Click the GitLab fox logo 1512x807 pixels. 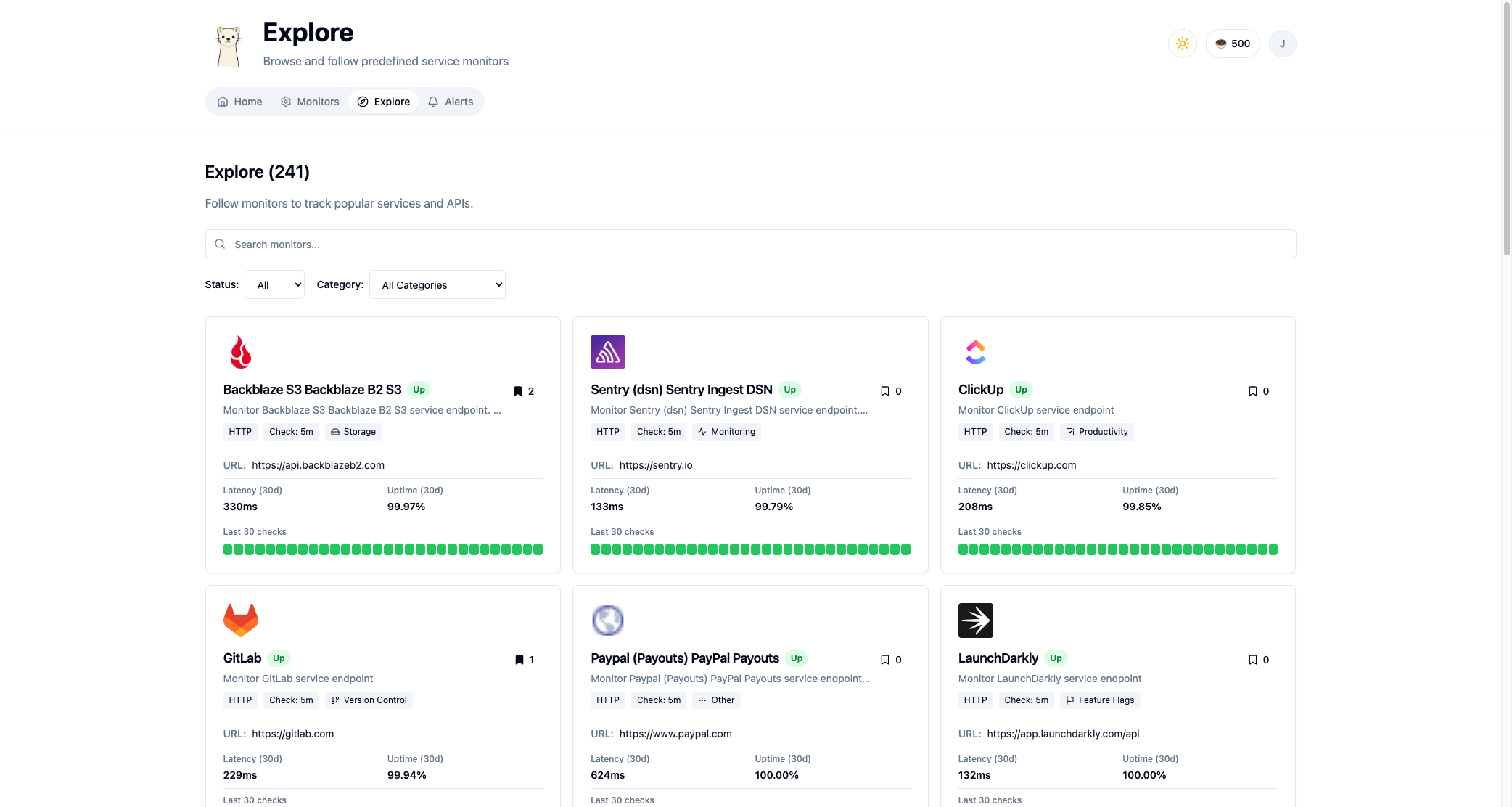[240, 620]
